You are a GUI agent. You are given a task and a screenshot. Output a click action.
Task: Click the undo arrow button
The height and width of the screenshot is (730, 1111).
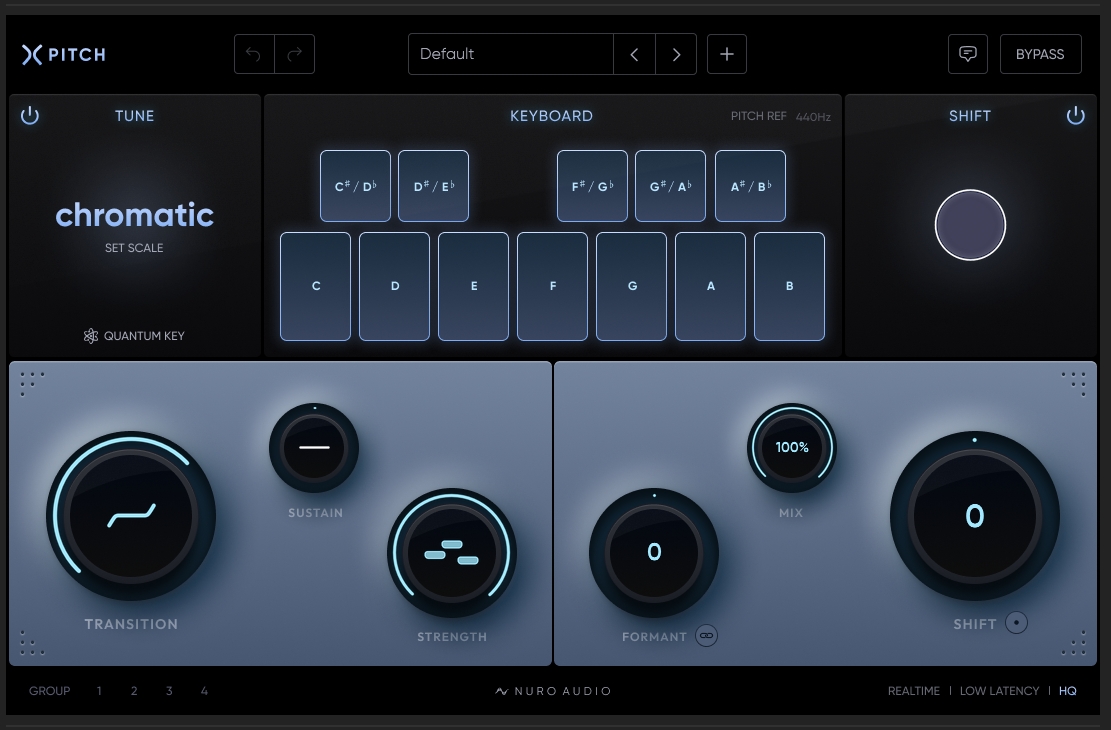point(254,54)
